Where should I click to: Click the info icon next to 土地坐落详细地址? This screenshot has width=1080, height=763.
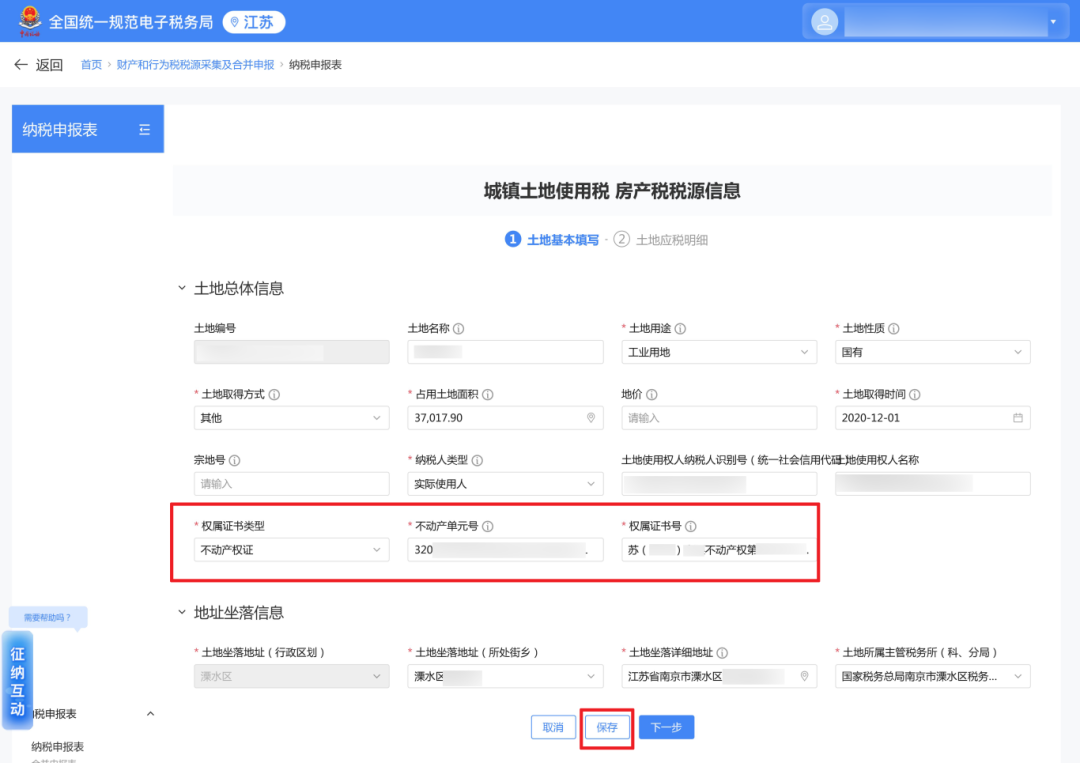[723, 653]
